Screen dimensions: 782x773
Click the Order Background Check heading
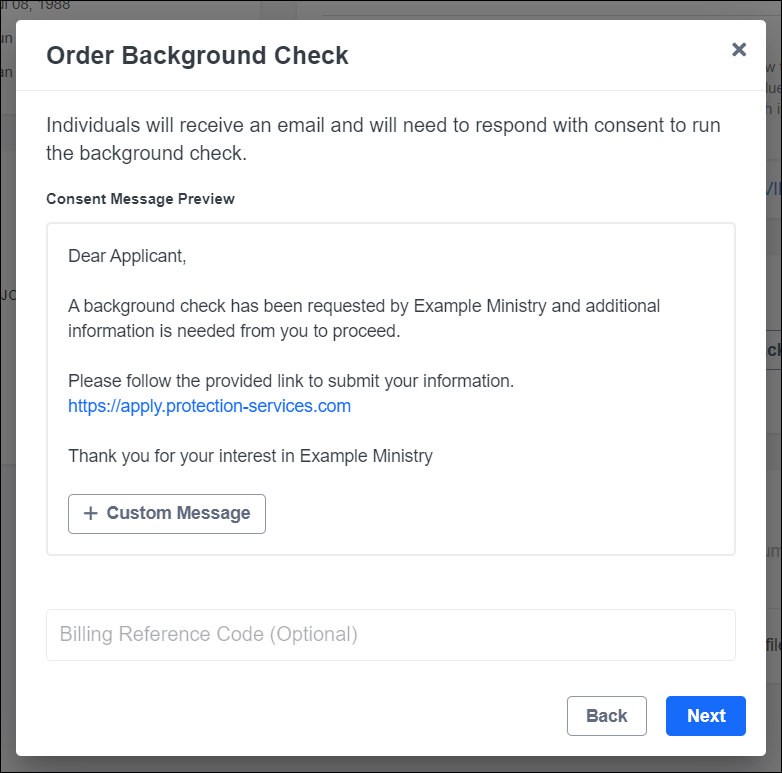(x=197, y=55)
